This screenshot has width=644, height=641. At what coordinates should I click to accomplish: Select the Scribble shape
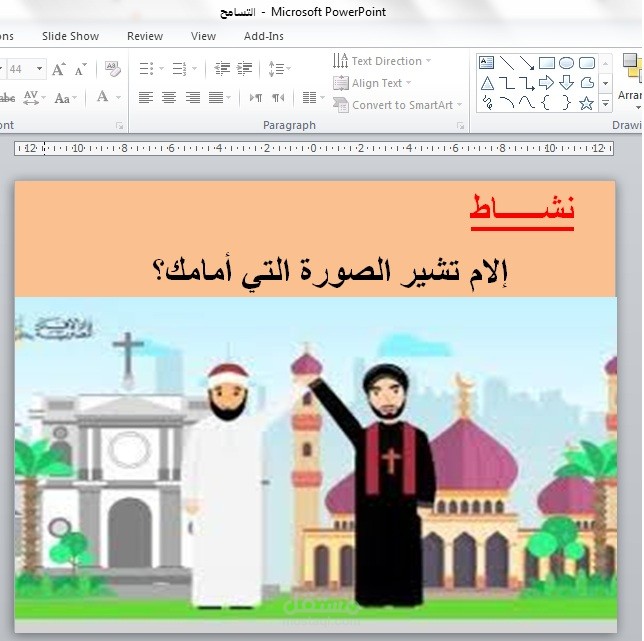(488, 103)
